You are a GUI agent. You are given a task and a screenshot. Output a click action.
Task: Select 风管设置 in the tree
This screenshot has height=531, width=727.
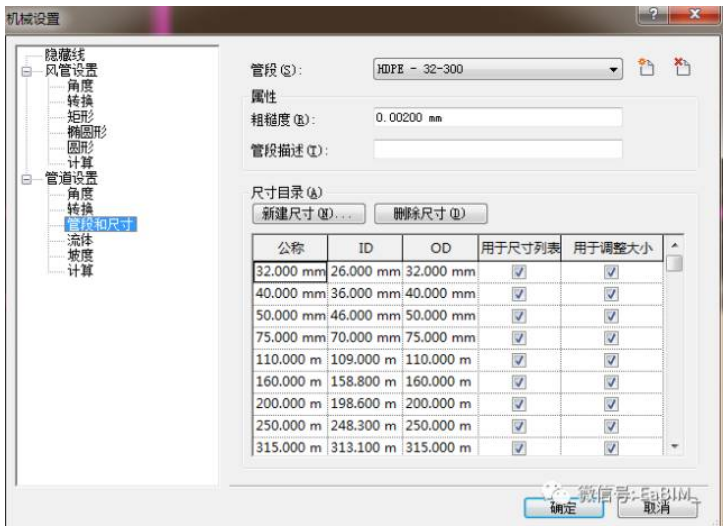pyautogui.click(x=71, y=70)
